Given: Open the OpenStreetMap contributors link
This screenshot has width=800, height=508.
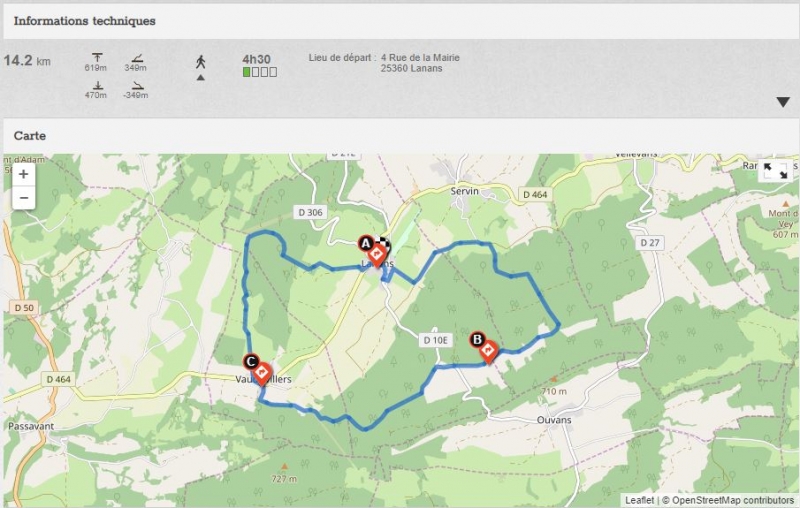Looking at the screenshot, I should [733, 500].
